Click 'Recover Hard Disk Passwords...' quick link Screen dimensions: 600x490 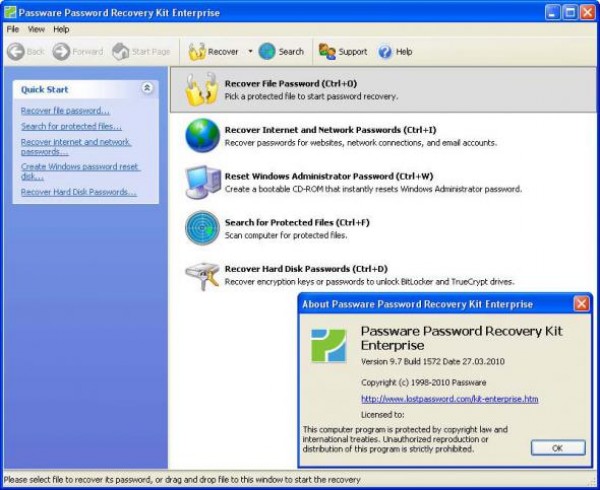(x=78, y=192)
